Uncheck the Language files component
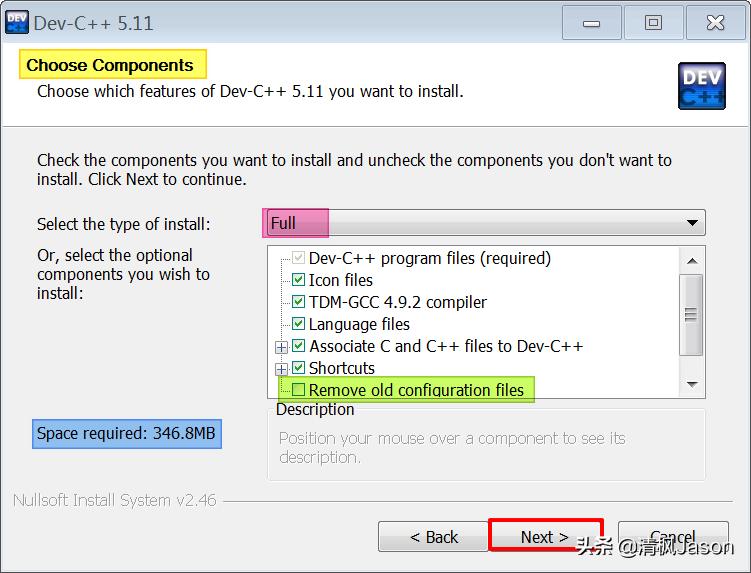Image resolution: width=751 pixels, height=573 pixels. tap(298, 324)
